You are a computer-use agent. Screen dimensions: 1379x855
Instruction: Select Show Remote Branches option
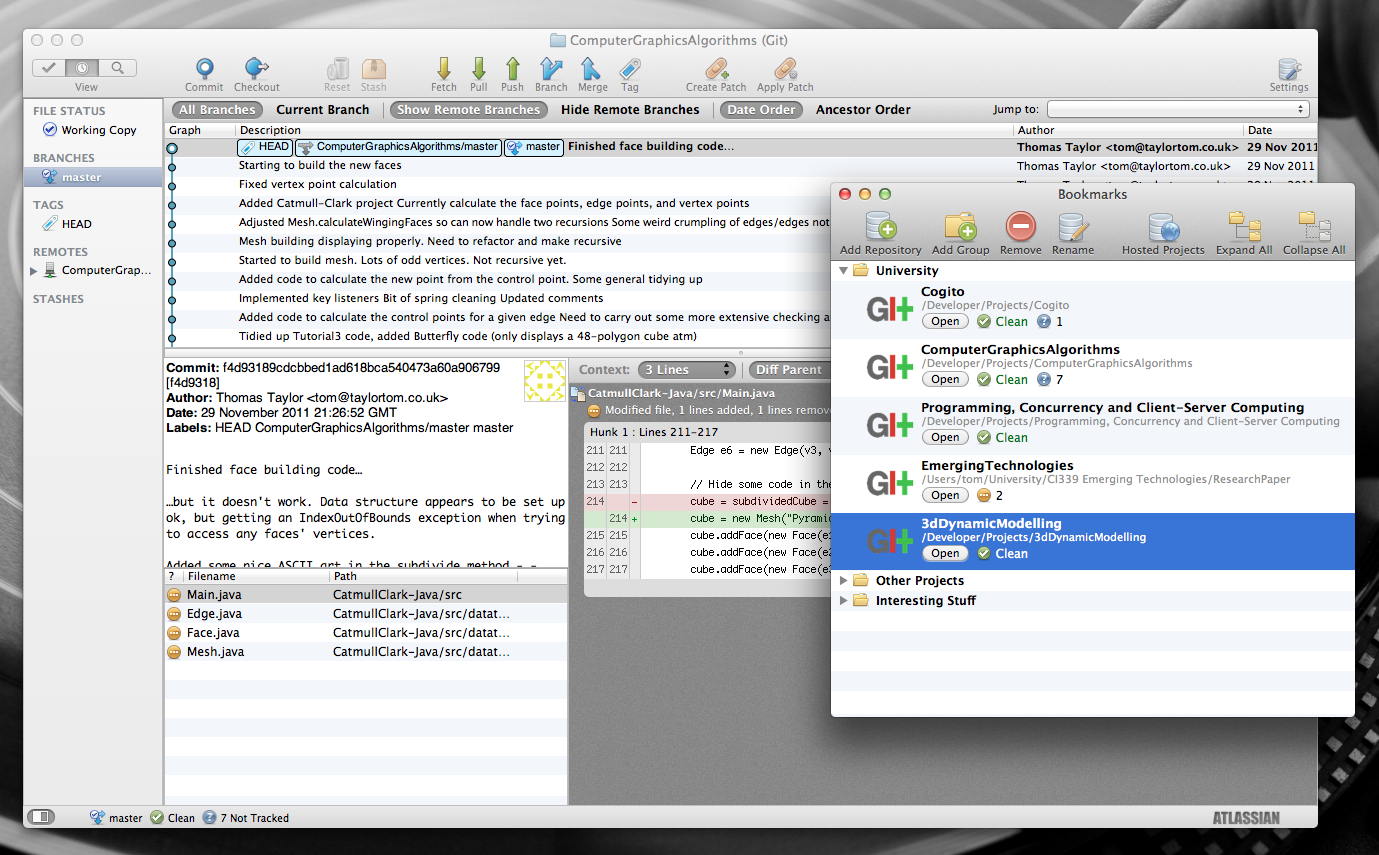(x=469, y=110)
